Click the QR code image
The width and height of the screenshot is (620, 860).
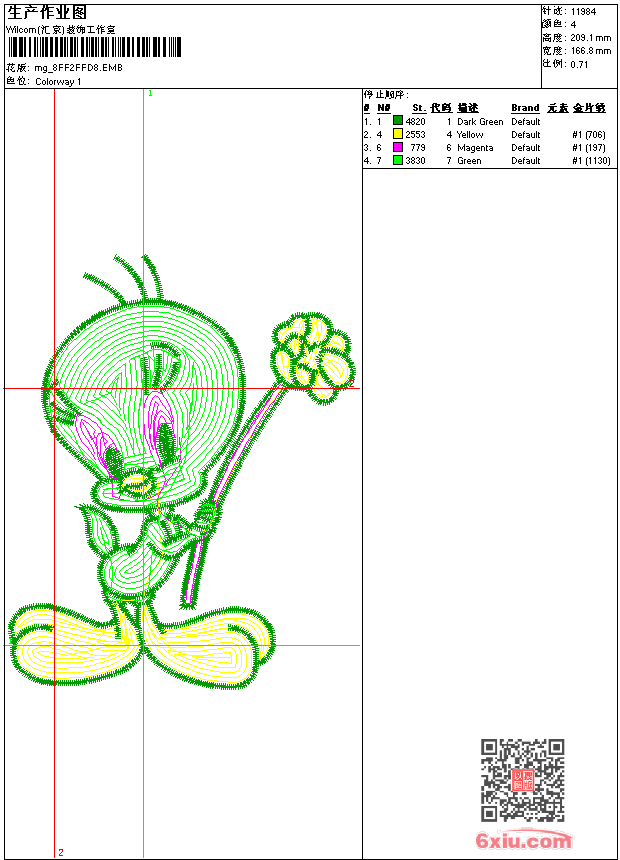(522, 780)
